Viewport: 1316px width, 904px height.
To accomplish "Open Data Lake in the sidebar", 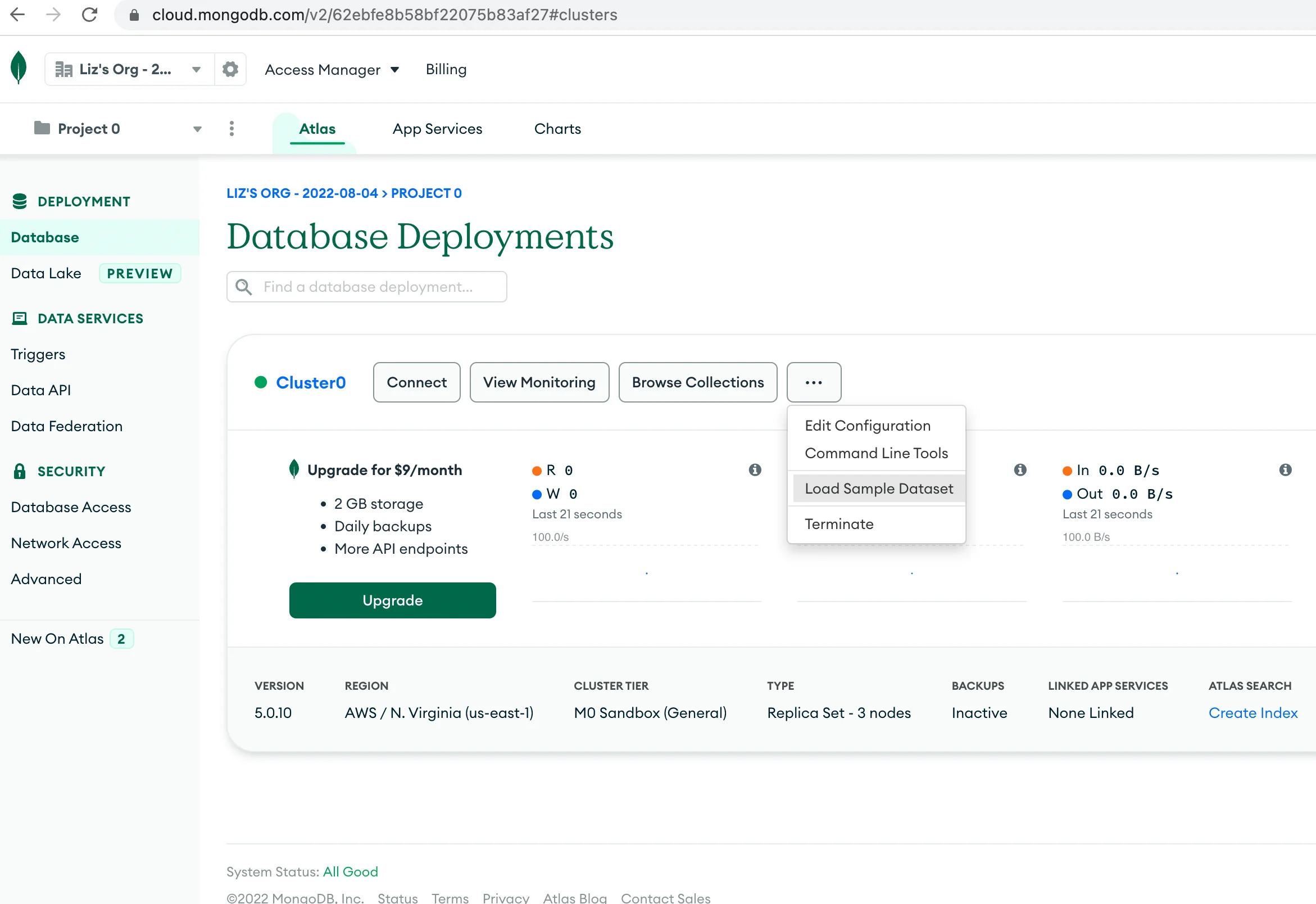I will (46, 273).
